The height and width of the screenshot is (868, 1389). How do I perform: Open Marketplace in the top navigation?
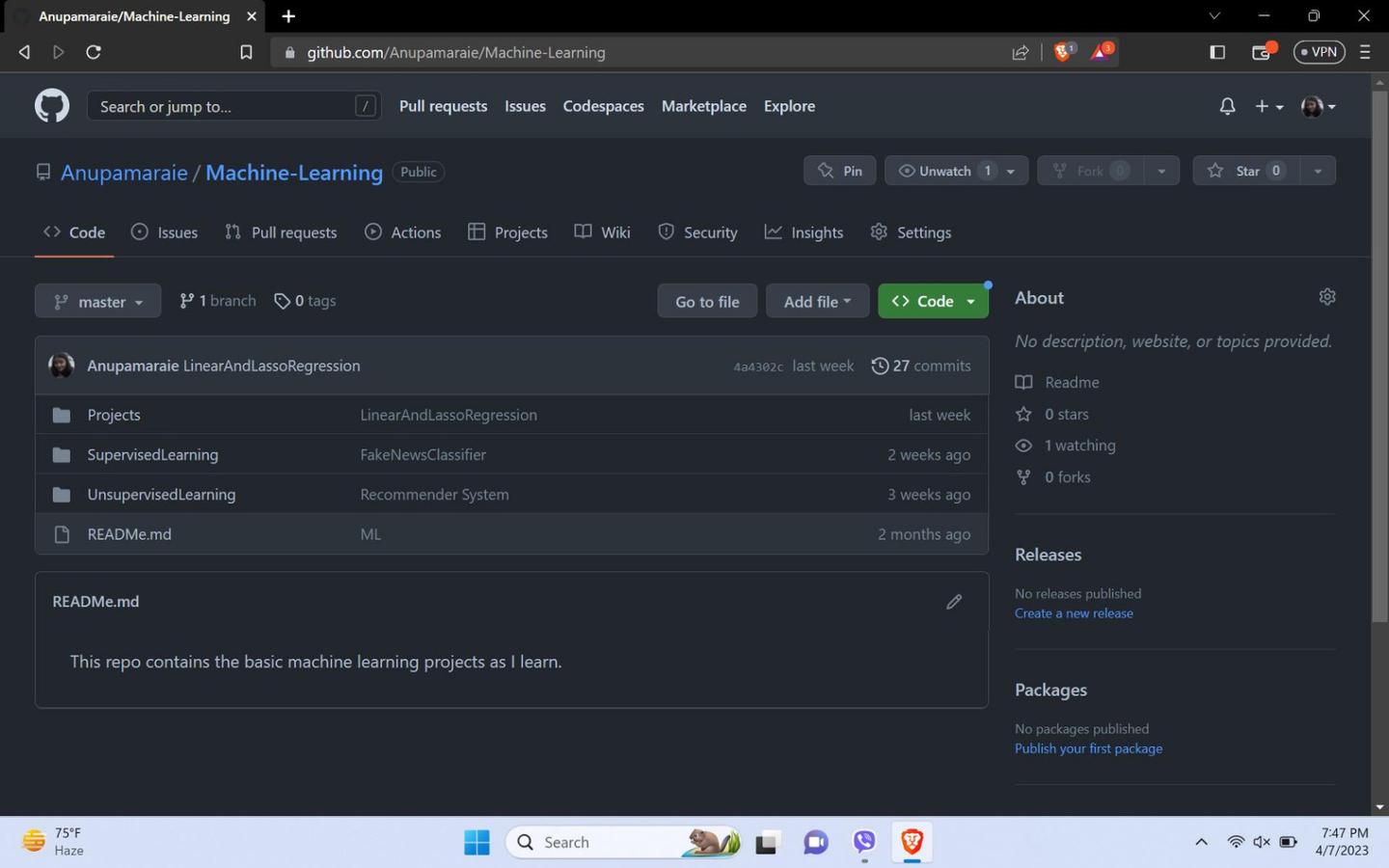704,106
